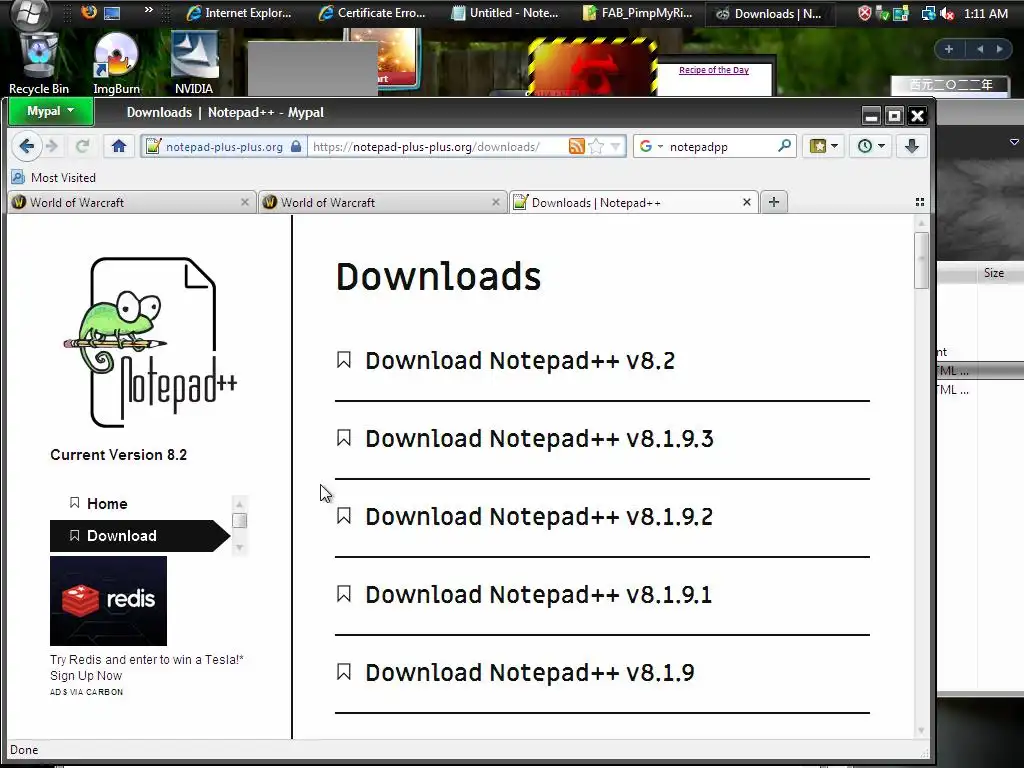Go back to the previous page

point(27,146)
